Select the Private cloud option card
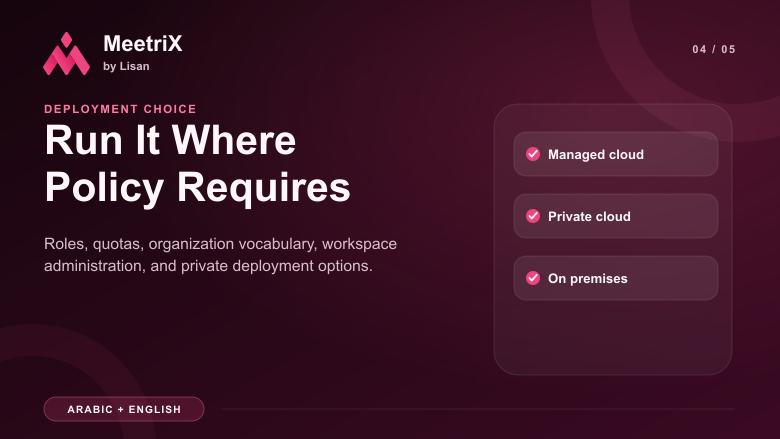 click(616, 216)
